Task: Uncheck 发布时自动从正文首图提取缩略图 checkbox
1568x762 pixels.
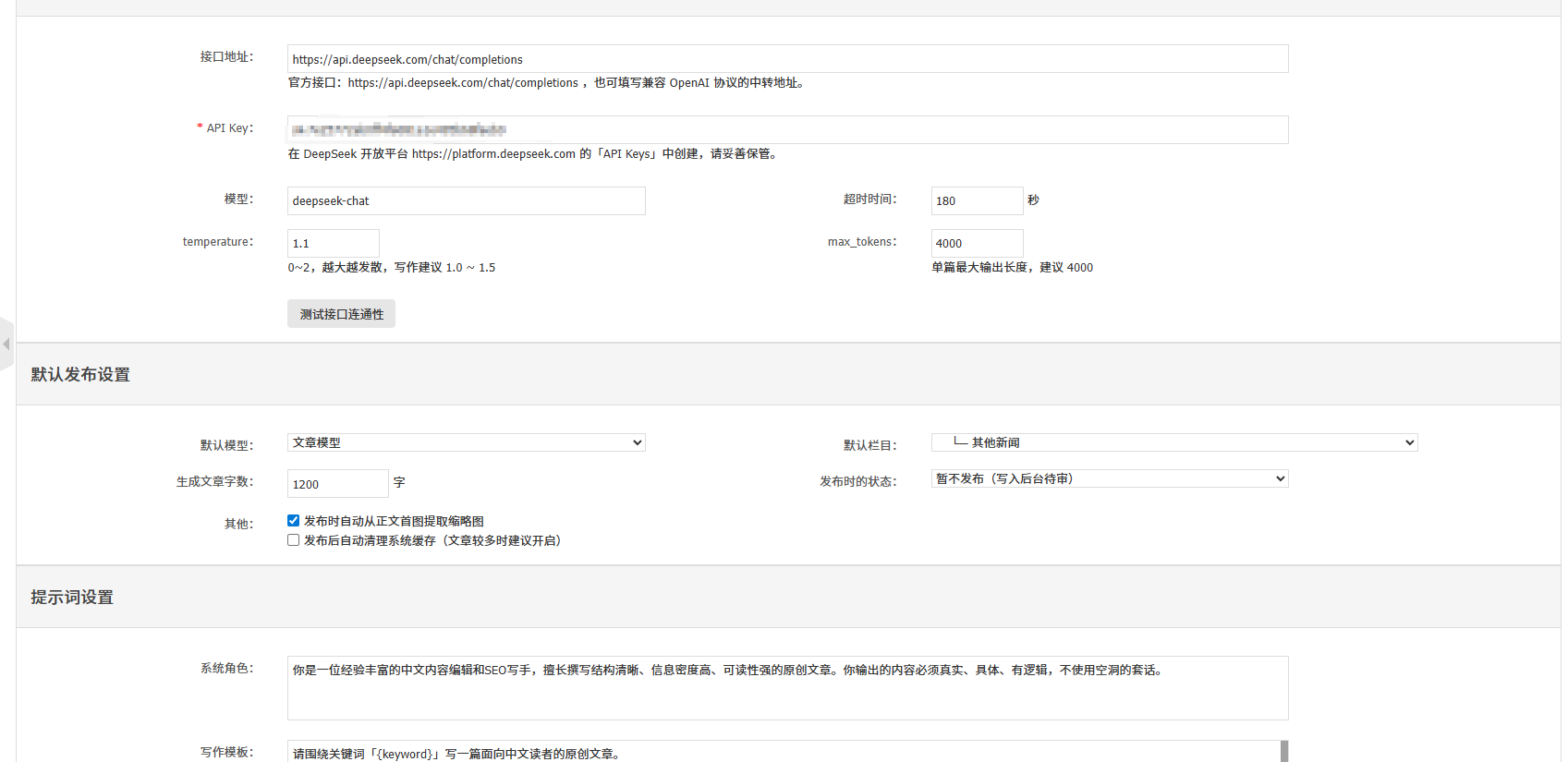Action: coord(293,521)
